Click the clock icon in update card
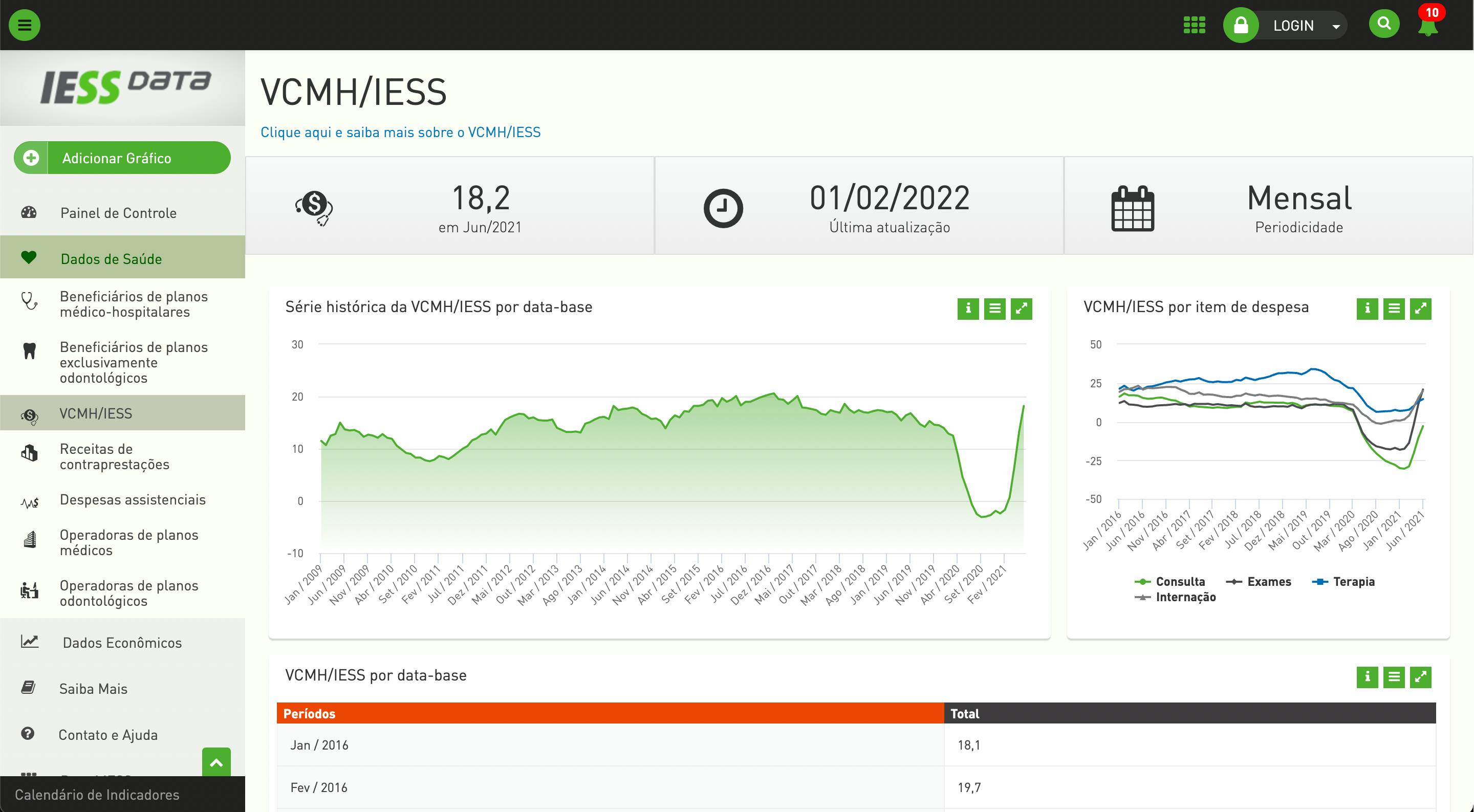This screenshot has width=1474, height=812. click(723, 208)
